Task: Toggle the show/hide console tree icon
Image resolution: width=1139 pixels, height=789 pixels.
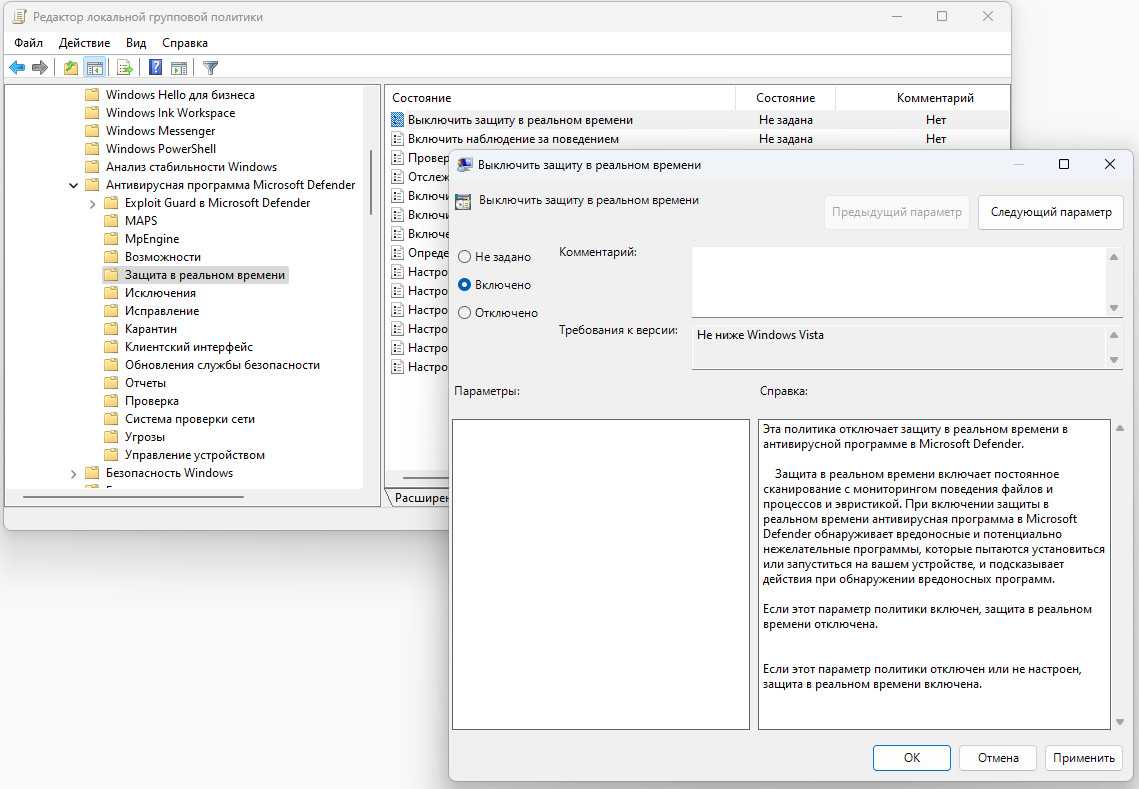Action: tap(94, 68)
